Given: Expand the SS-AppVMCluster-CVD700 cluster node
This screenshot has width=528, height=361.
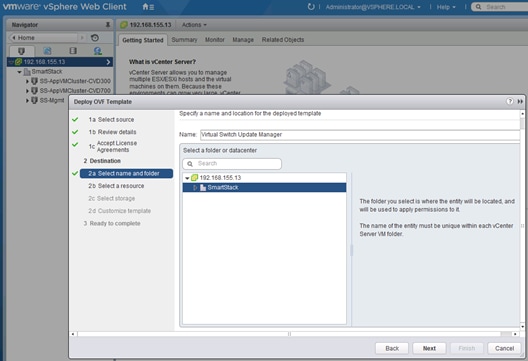Looking at the screenshot, I should coord(27,91).
